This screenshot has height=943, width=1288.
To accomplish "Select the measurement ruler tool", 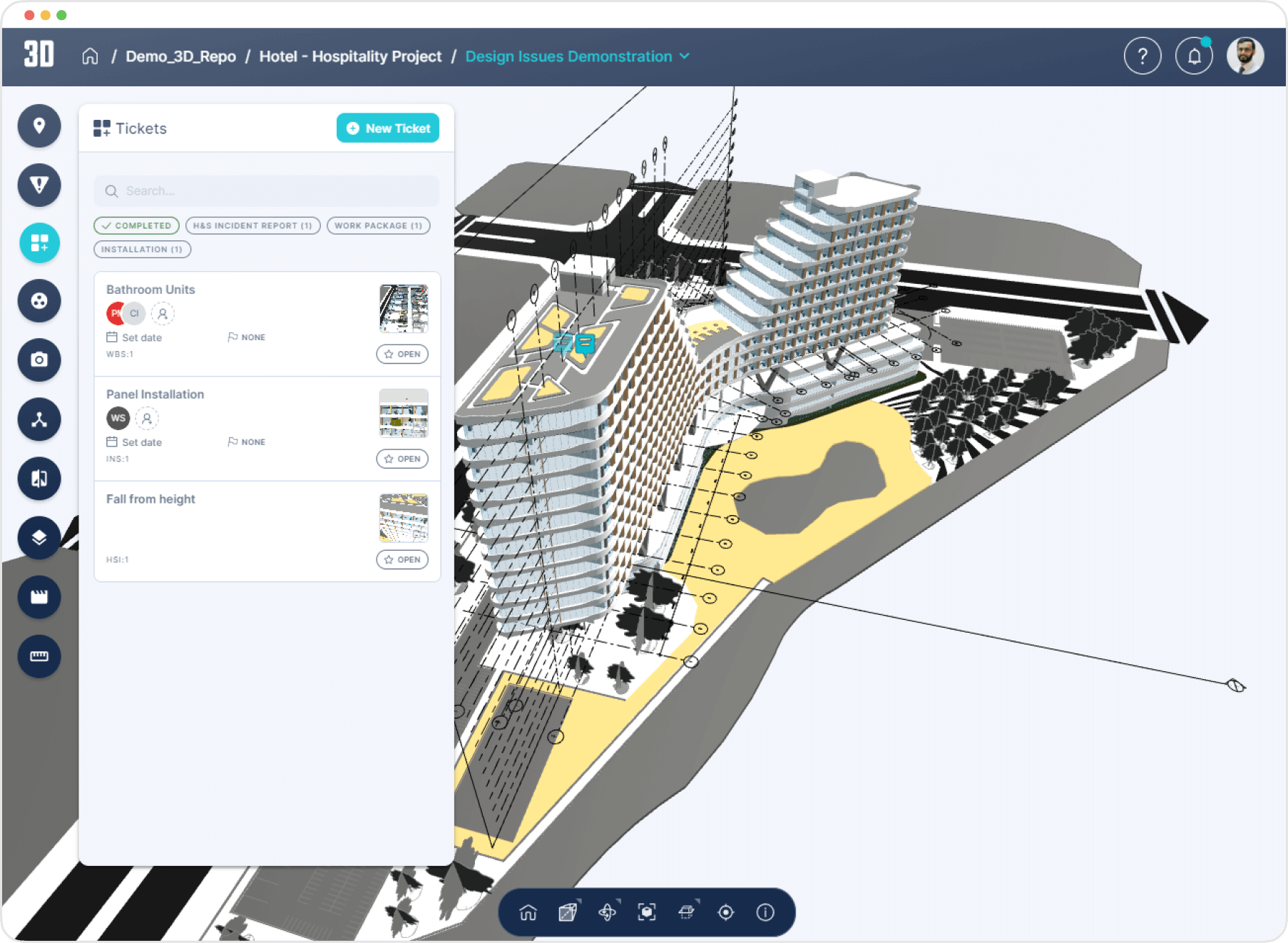I will [x=39, y=656].
